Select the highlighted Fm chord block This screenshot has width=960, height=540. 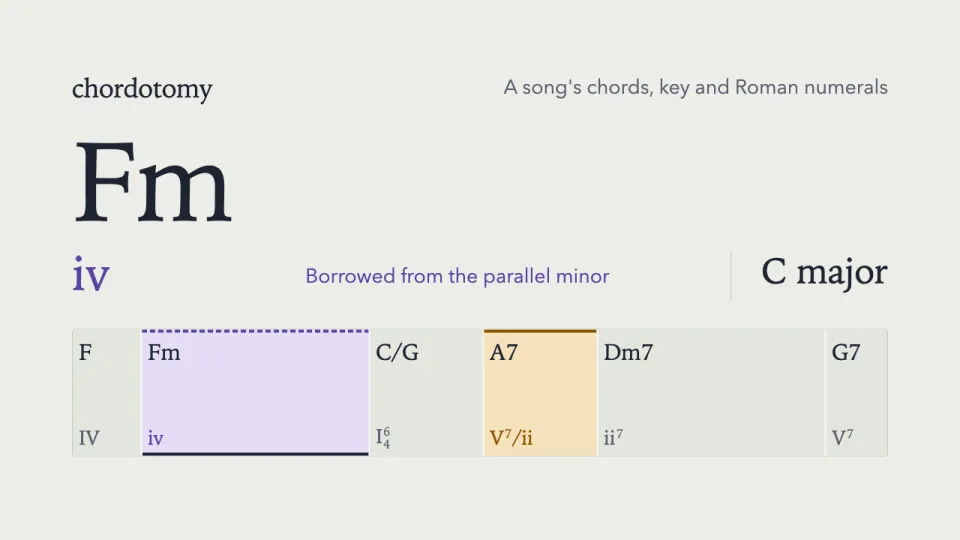(x=255, y=392)
